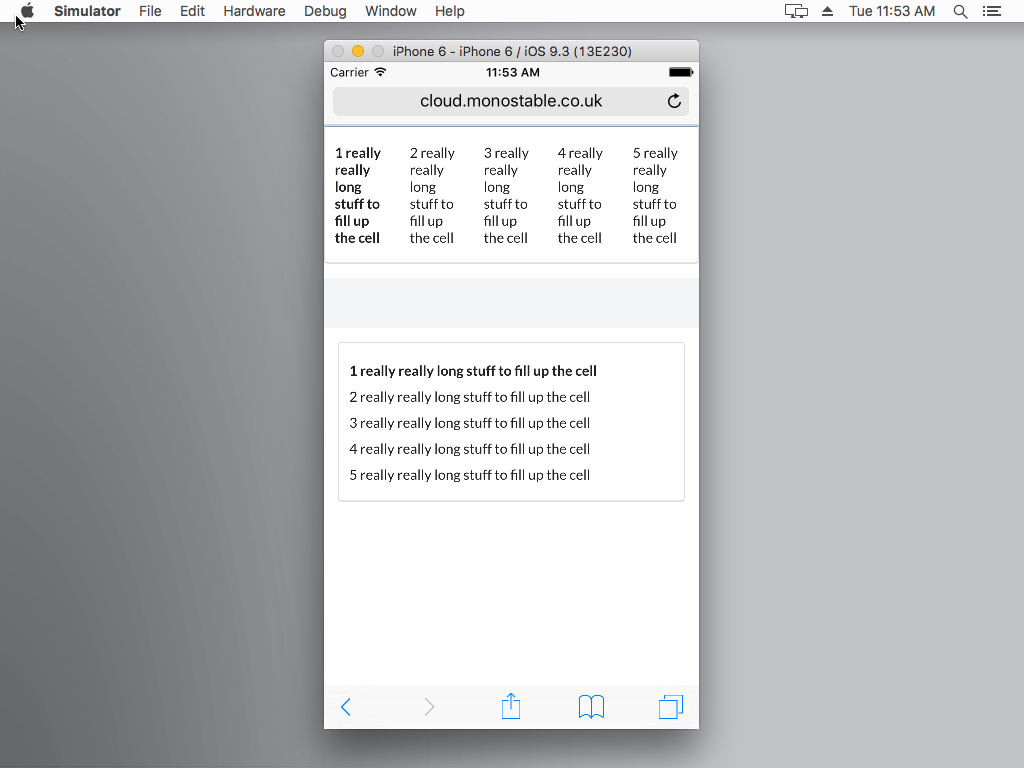Screen dimensions: 1024x768
Task: Open the Window menu
Action: (x=390, y=11)
